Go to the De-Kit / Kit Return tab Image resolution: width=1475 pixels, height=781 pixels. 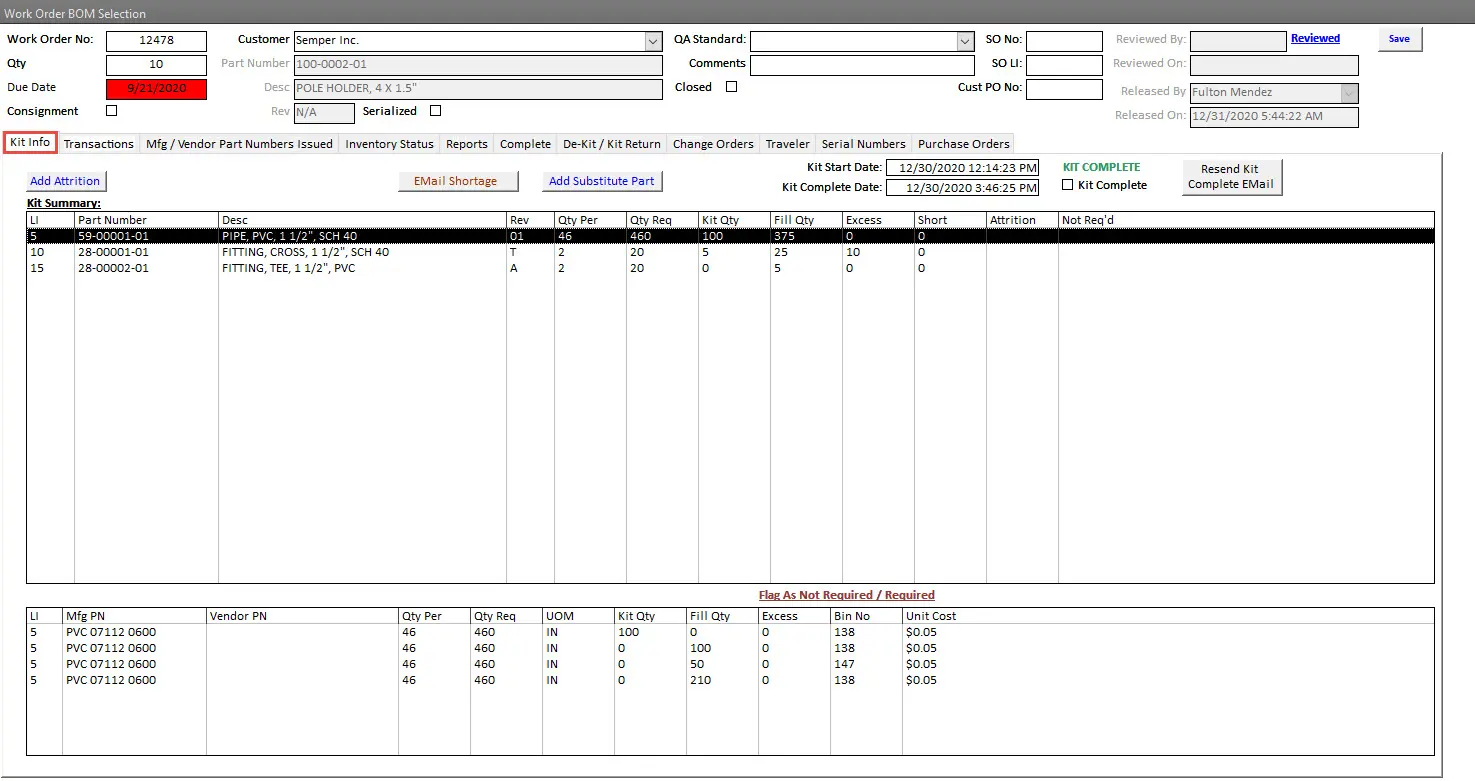(x=611, y=144)
